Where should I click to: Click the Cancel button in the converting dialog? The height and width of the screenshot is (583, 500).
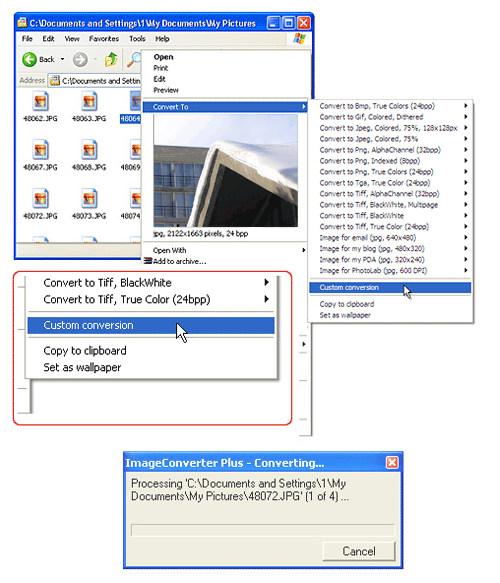click(x=359, y=551)
